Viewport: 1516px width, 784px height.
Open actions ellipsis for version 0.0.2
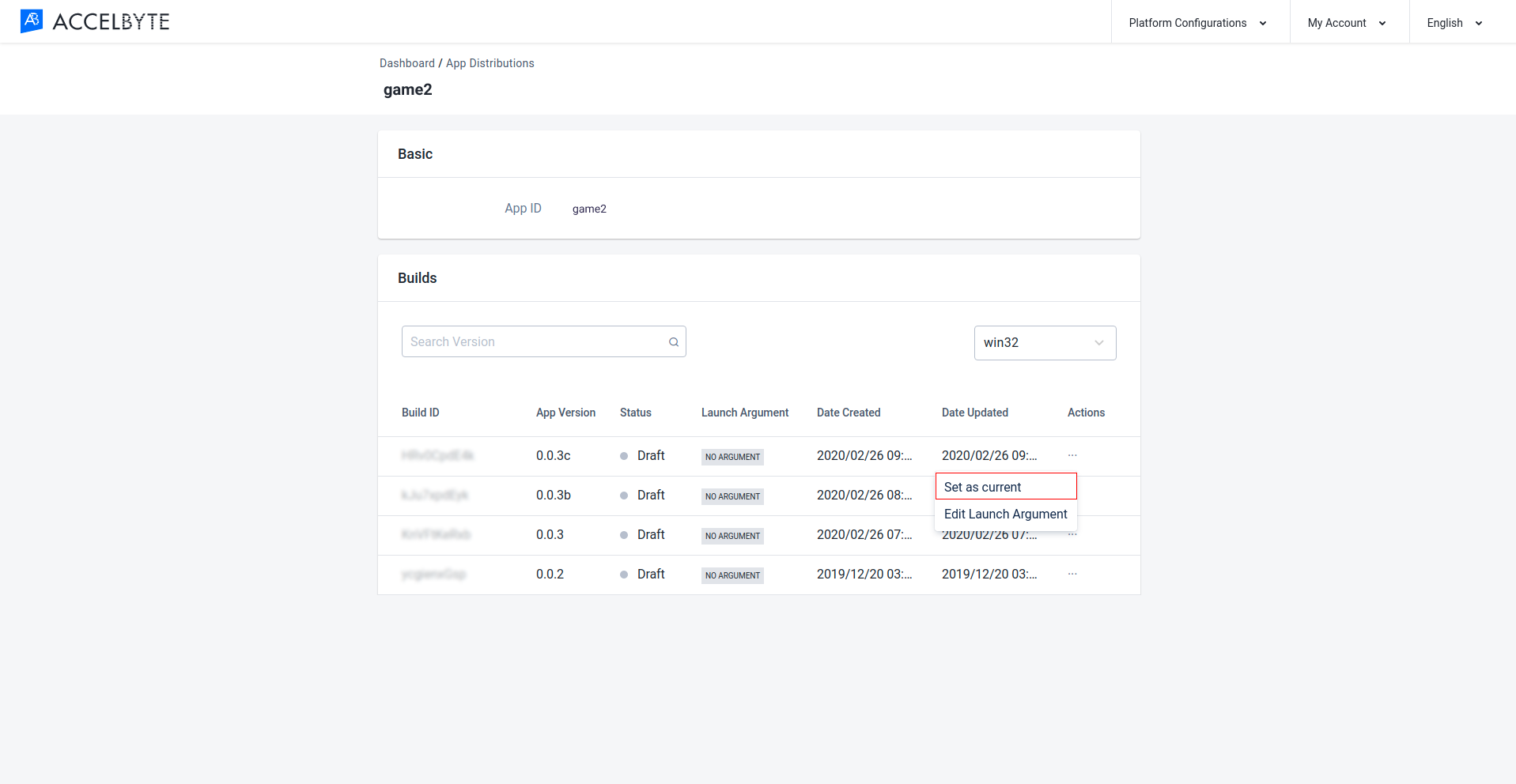click(x=1072, y=574)
